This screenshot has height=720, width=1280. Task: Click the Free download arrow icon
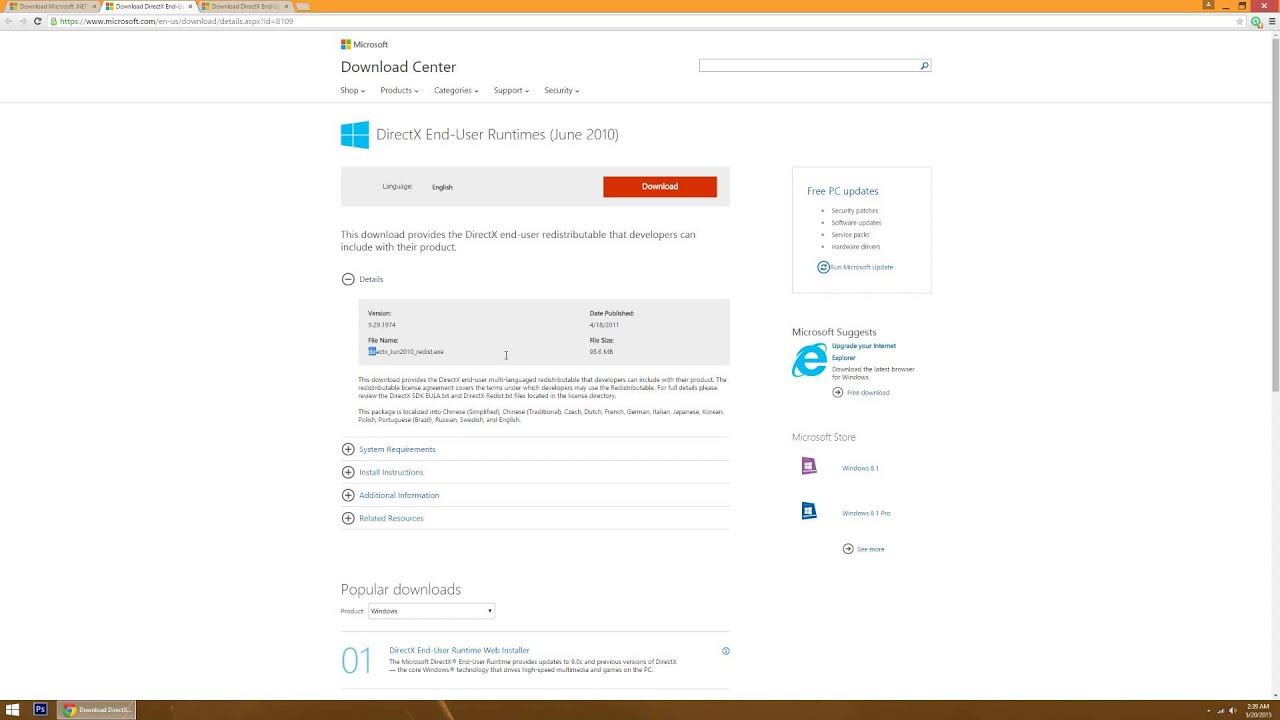(x=838, y=392)
